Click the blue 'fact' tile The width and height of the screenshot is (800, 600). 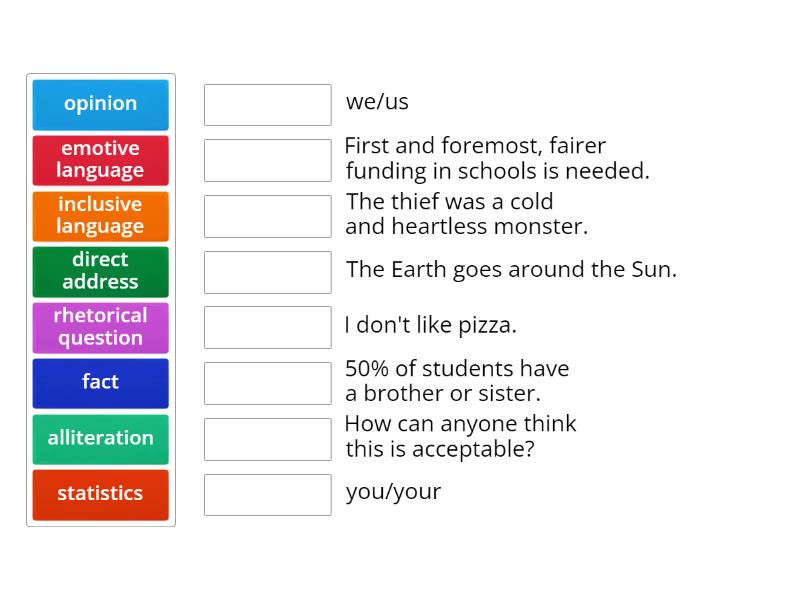pos(100,383)
